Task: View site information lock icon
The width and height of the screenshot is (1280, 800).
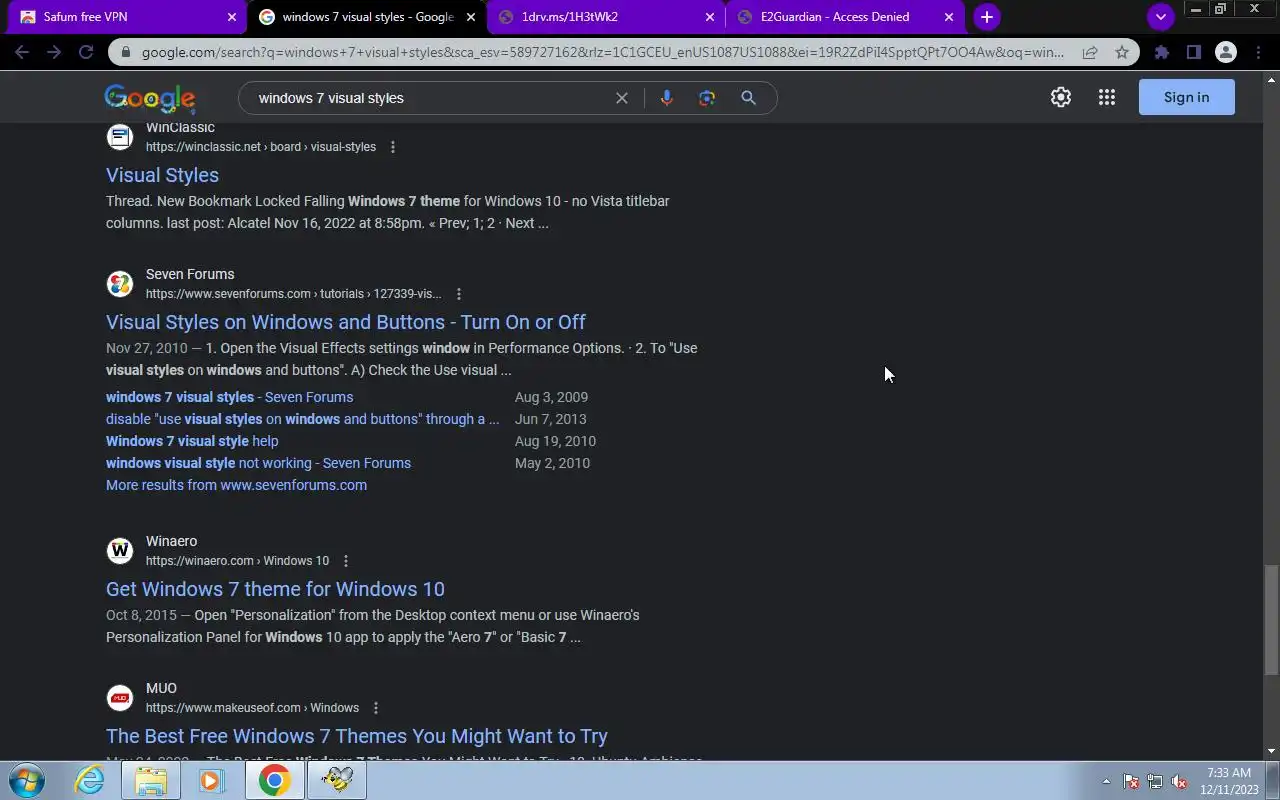Action: (124, 52)
